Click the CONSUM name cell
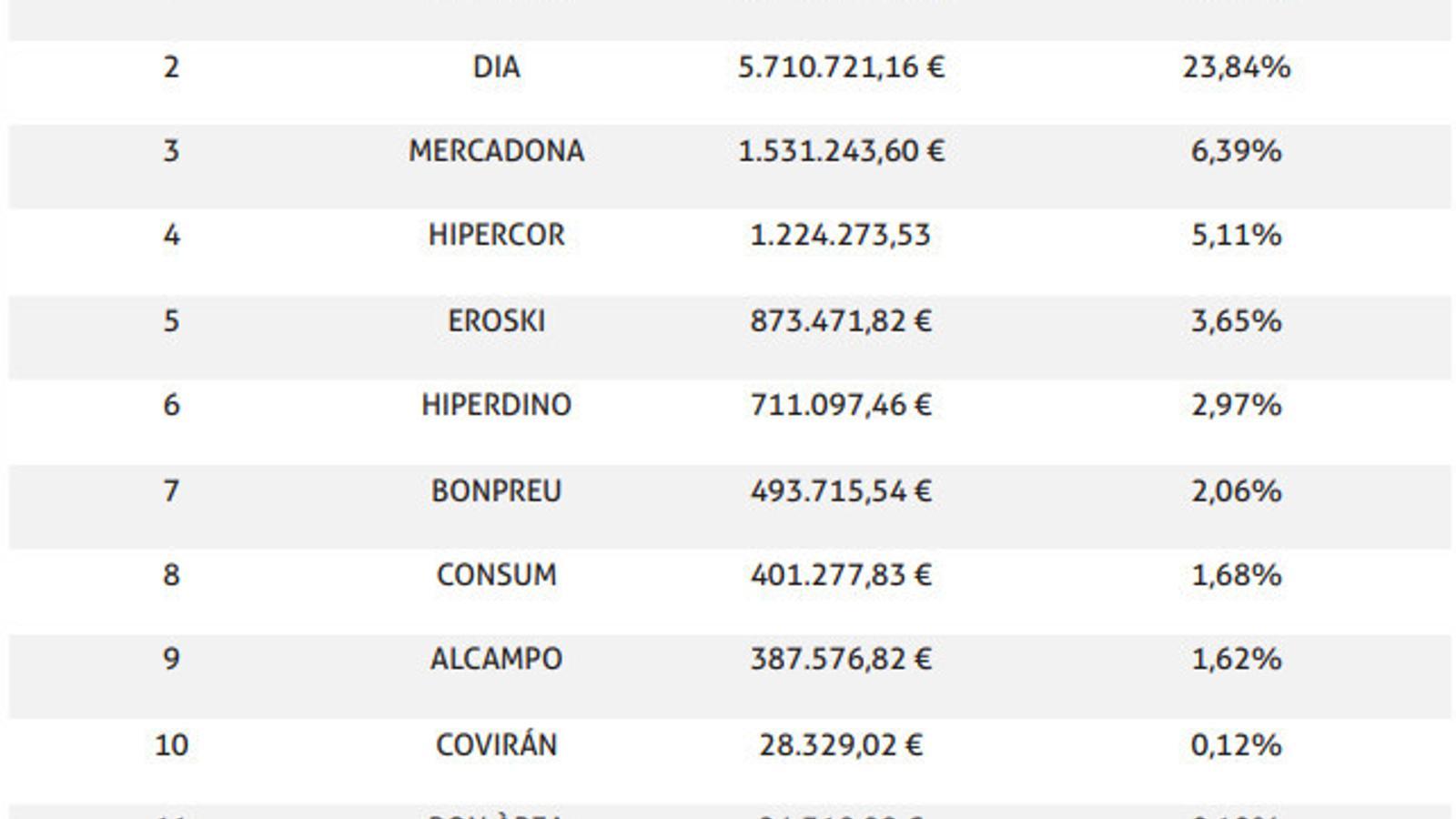This screenshot has width=1456, height=819. [x=496, y=575]
